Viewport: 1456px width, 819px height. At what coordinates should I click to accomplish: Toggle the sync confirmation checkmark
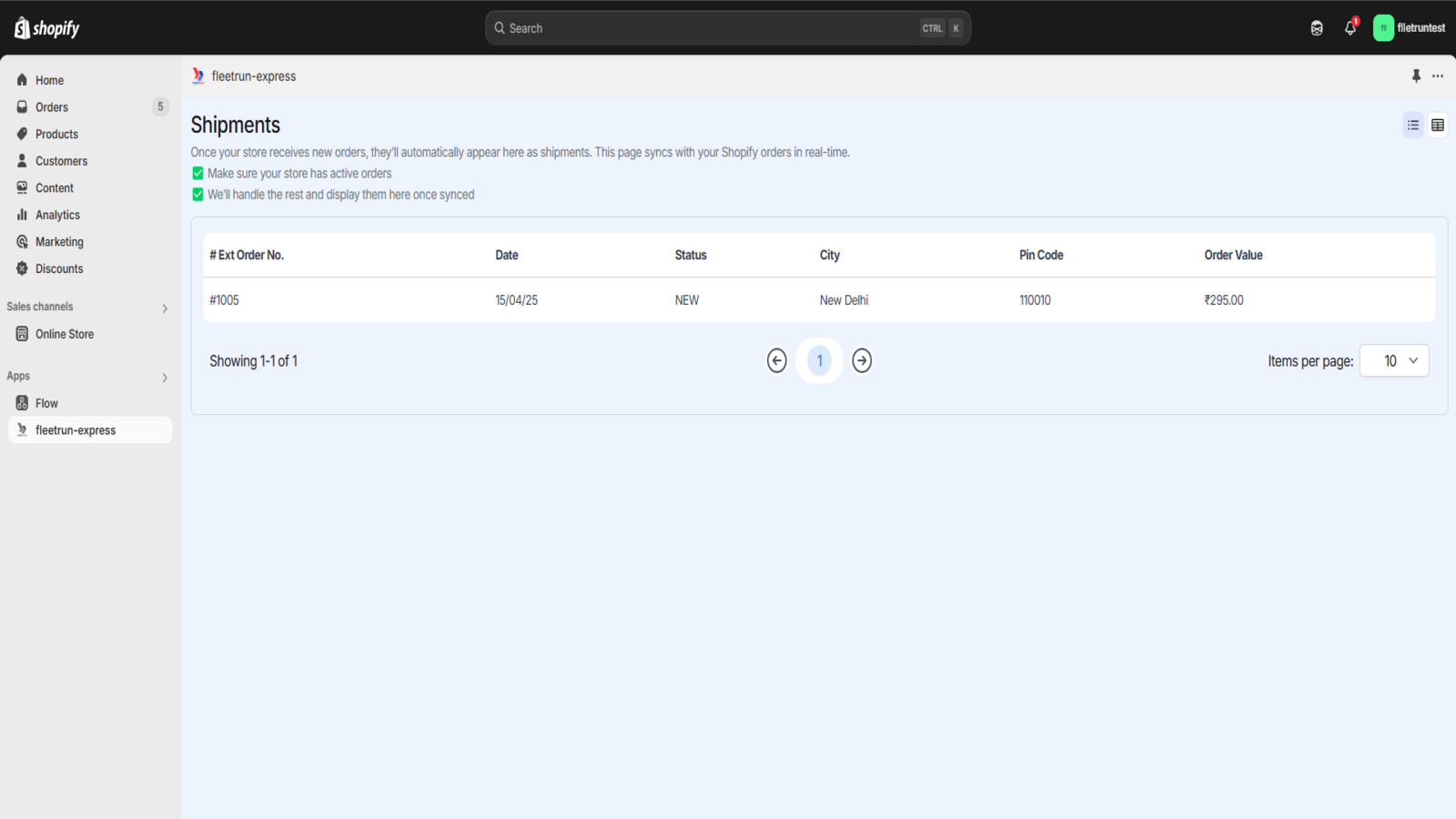[x=197, y=194]
